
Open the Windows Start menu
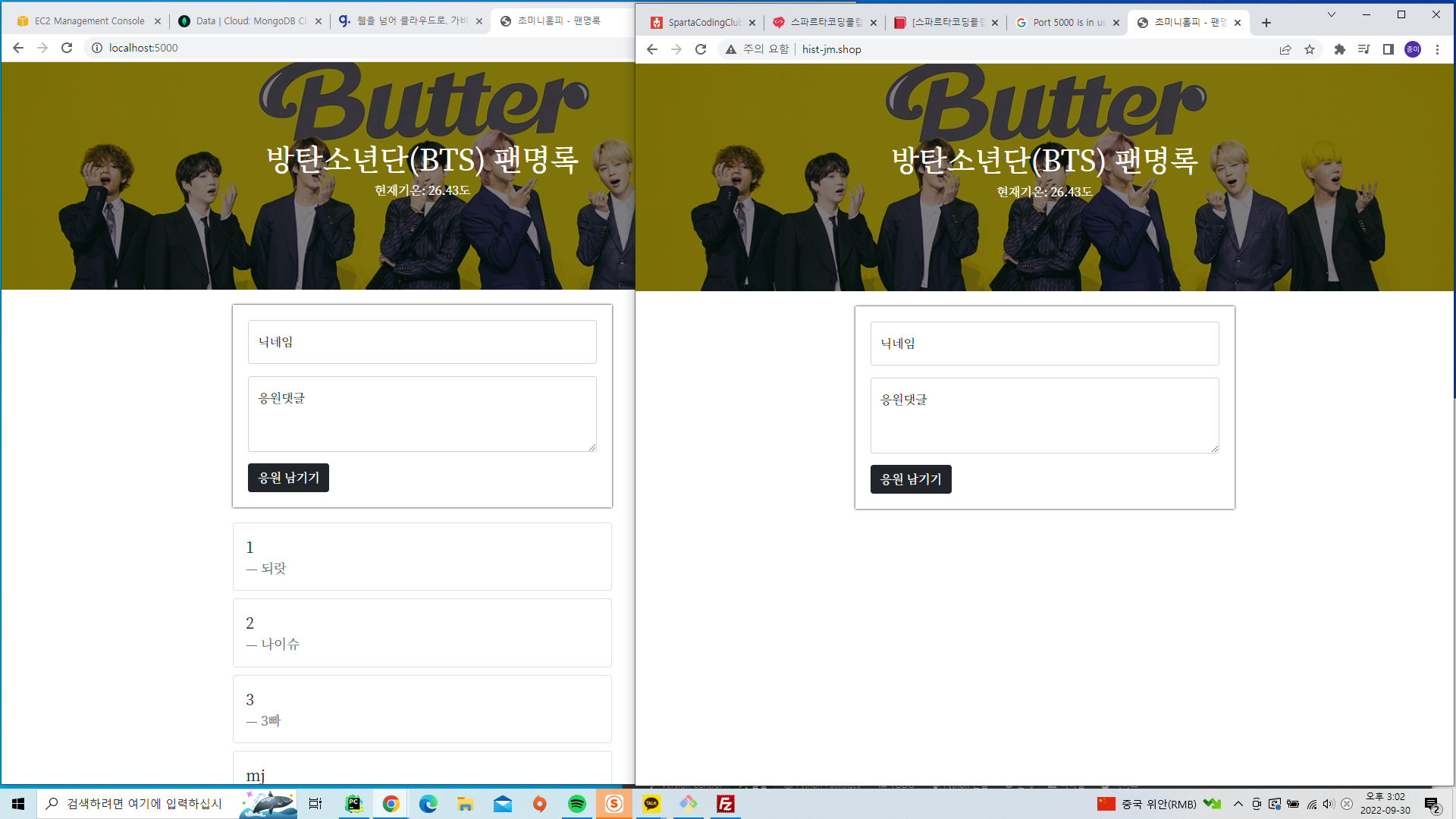click(18, 804)
